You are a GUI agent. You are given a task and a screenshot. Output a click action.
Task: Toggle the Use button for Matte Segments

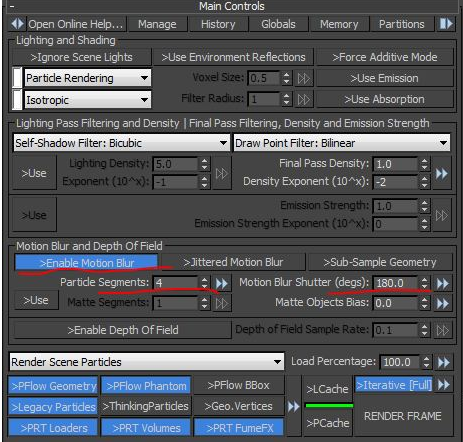[36, 300]
